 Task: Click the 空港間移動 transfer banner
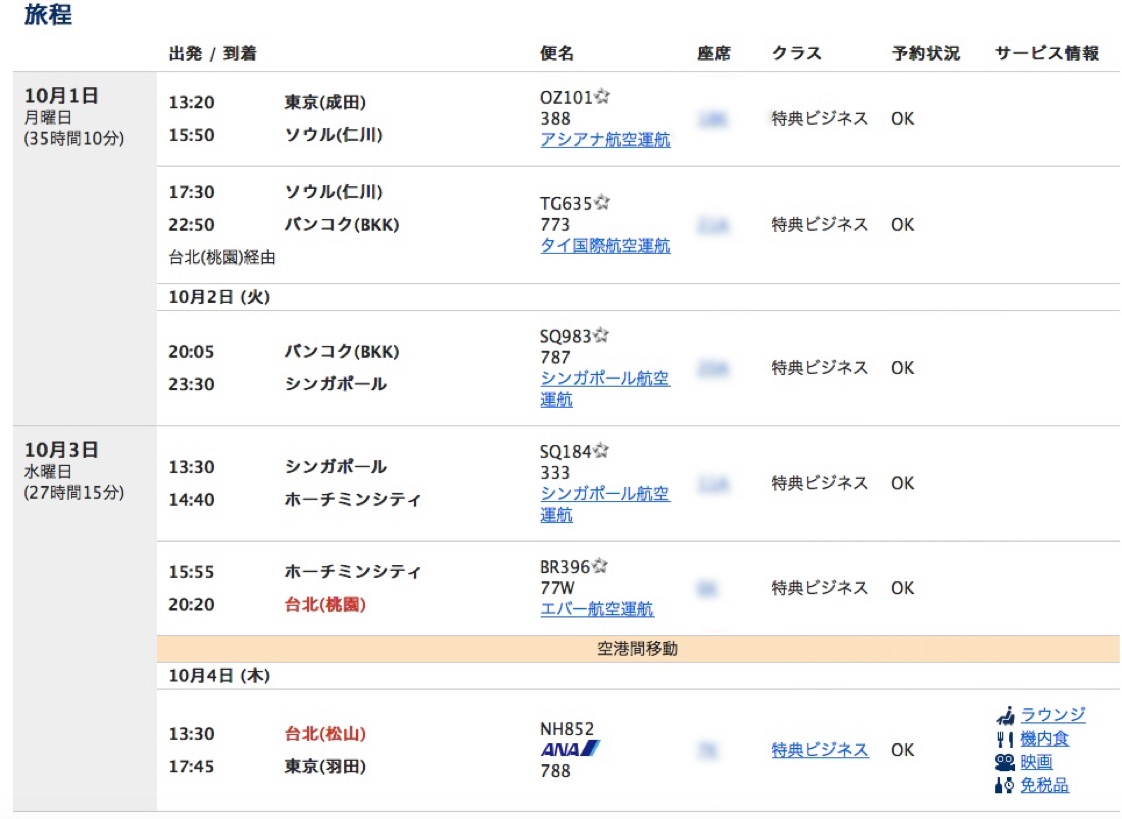click(x=638, y=649)
